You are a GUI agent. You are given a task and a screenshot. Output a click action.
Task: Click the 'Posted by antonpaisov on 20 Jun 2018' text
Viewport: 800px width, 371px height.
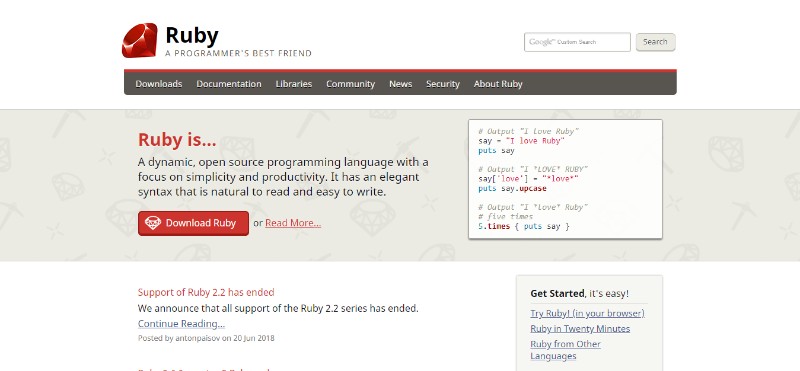coord(206,338)
